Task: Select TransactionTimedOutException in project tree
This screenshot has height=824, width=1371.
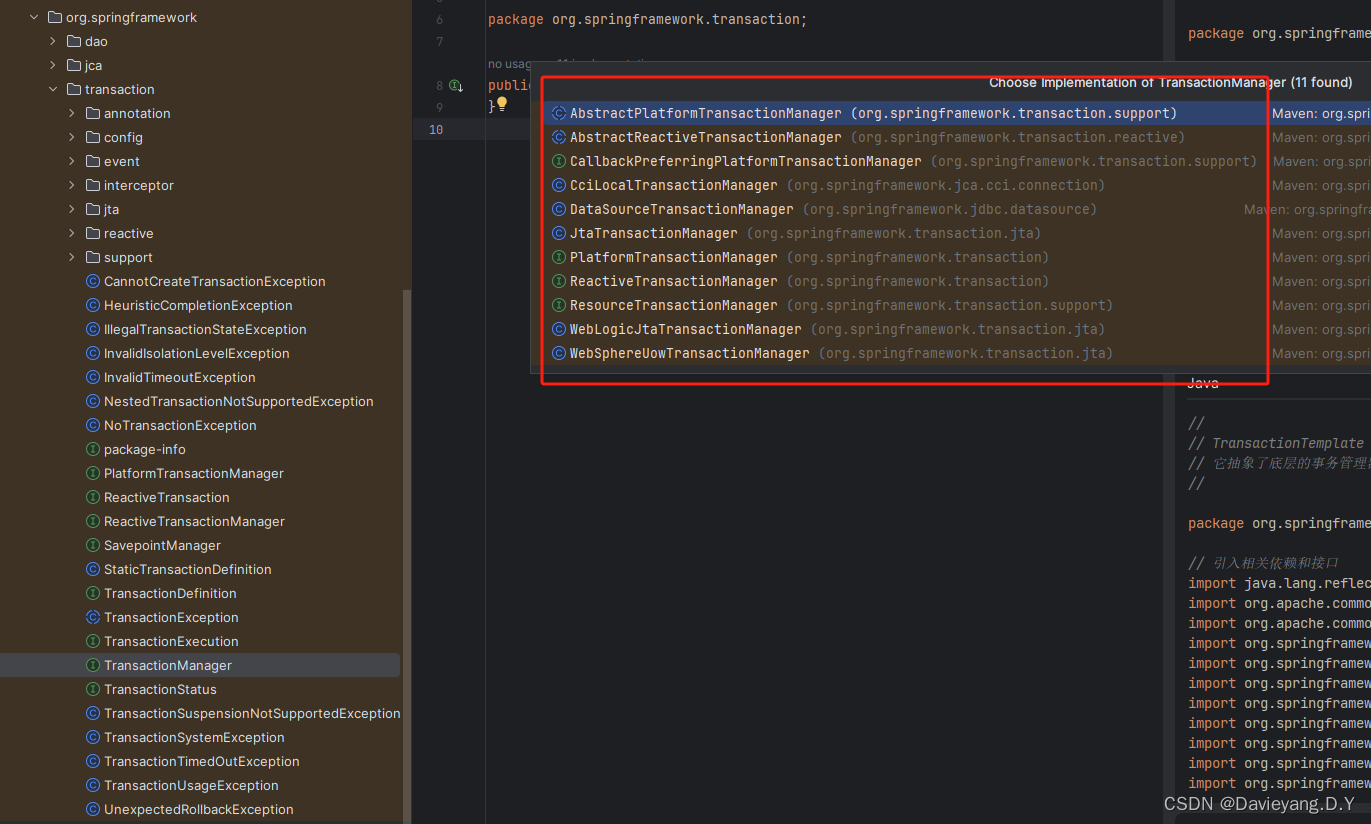Action: pos(200,761)
